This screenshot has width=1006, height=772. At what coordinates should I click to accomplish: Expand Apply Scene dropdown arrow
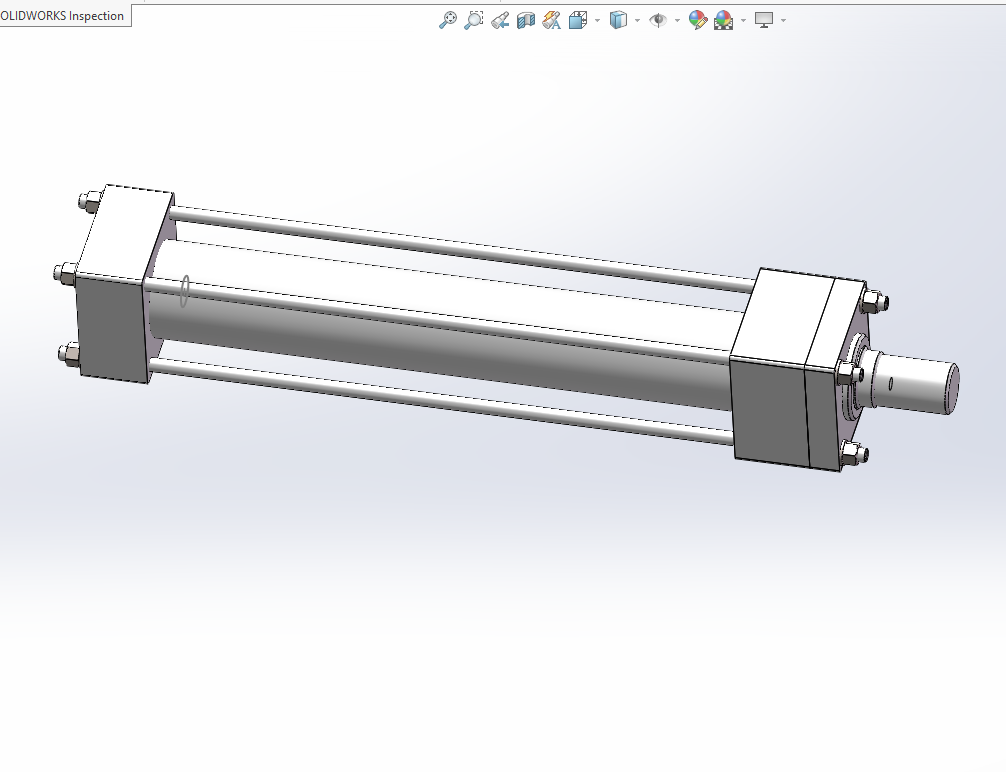(x=743, y=21)
